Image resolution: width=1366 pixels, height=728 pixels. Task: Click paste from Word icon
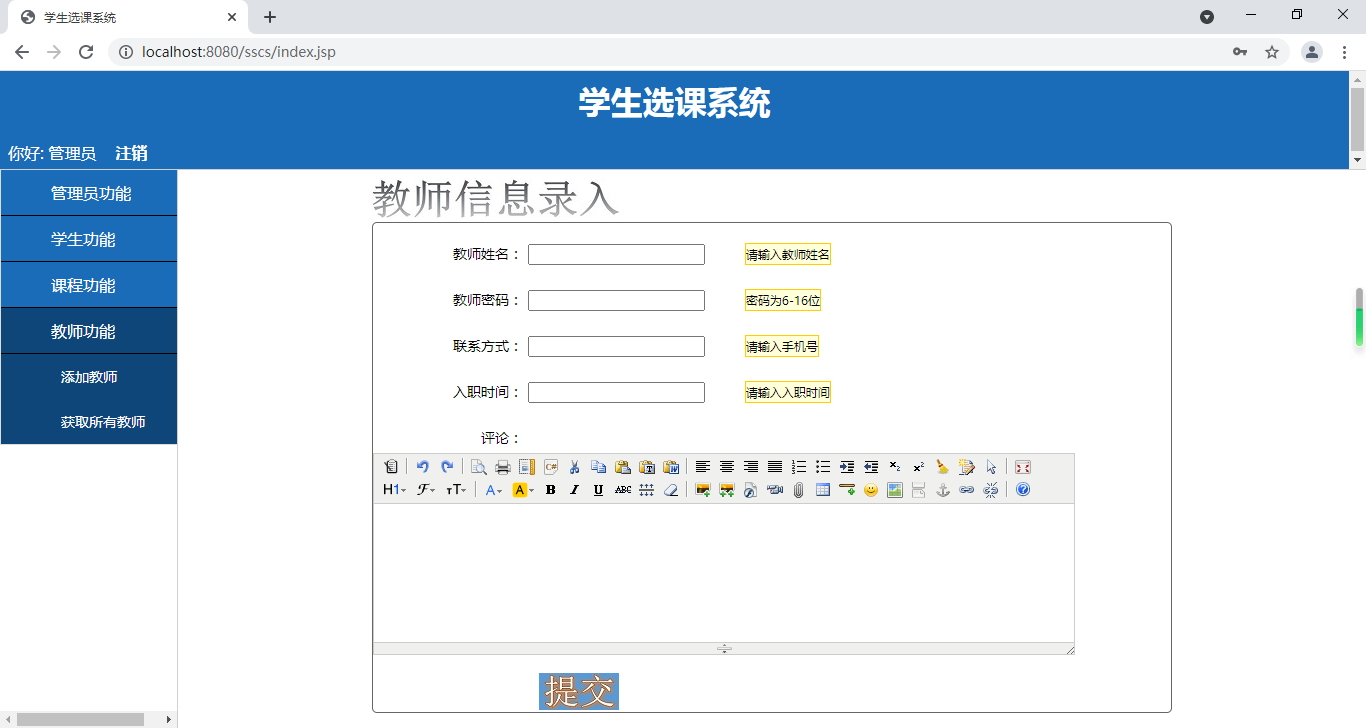[671, 467]
